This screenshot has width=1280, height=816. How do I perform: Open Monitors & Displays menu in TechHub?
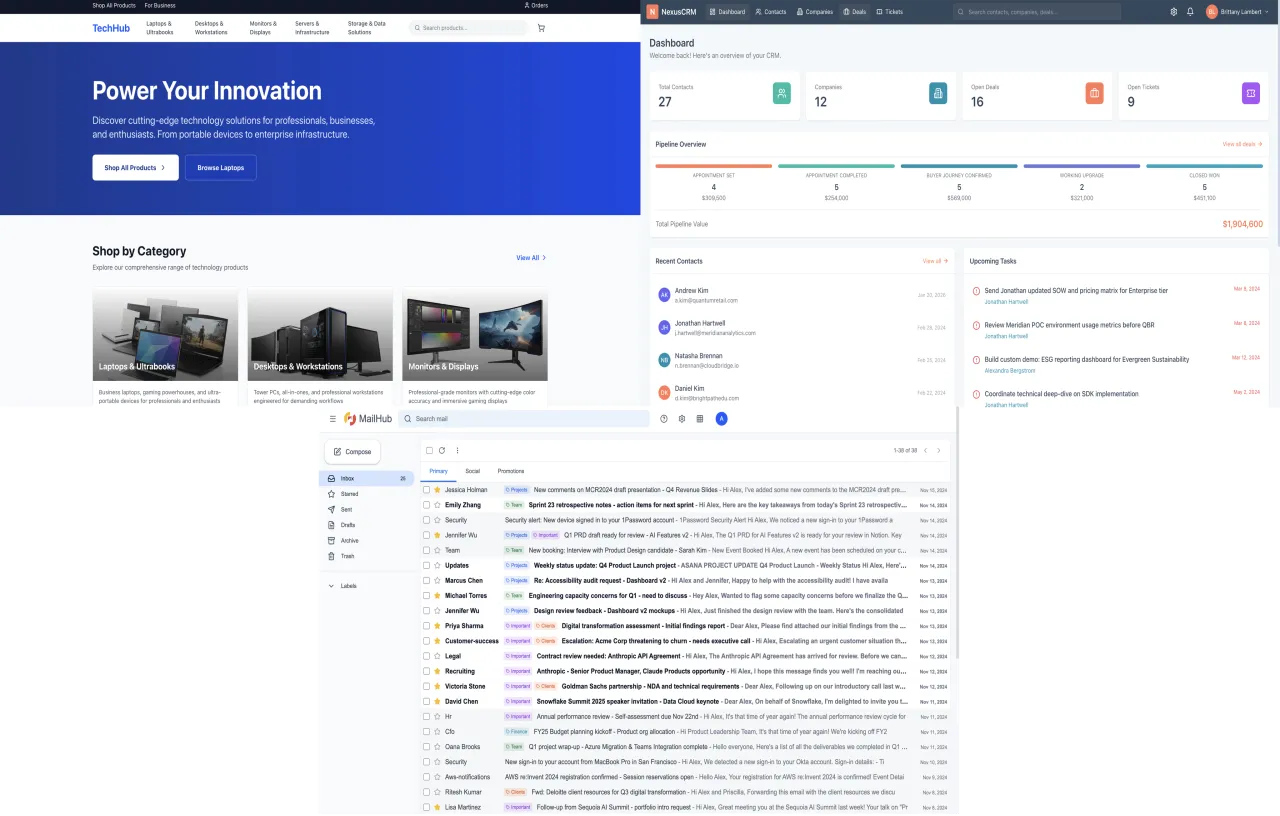(263, 28)
